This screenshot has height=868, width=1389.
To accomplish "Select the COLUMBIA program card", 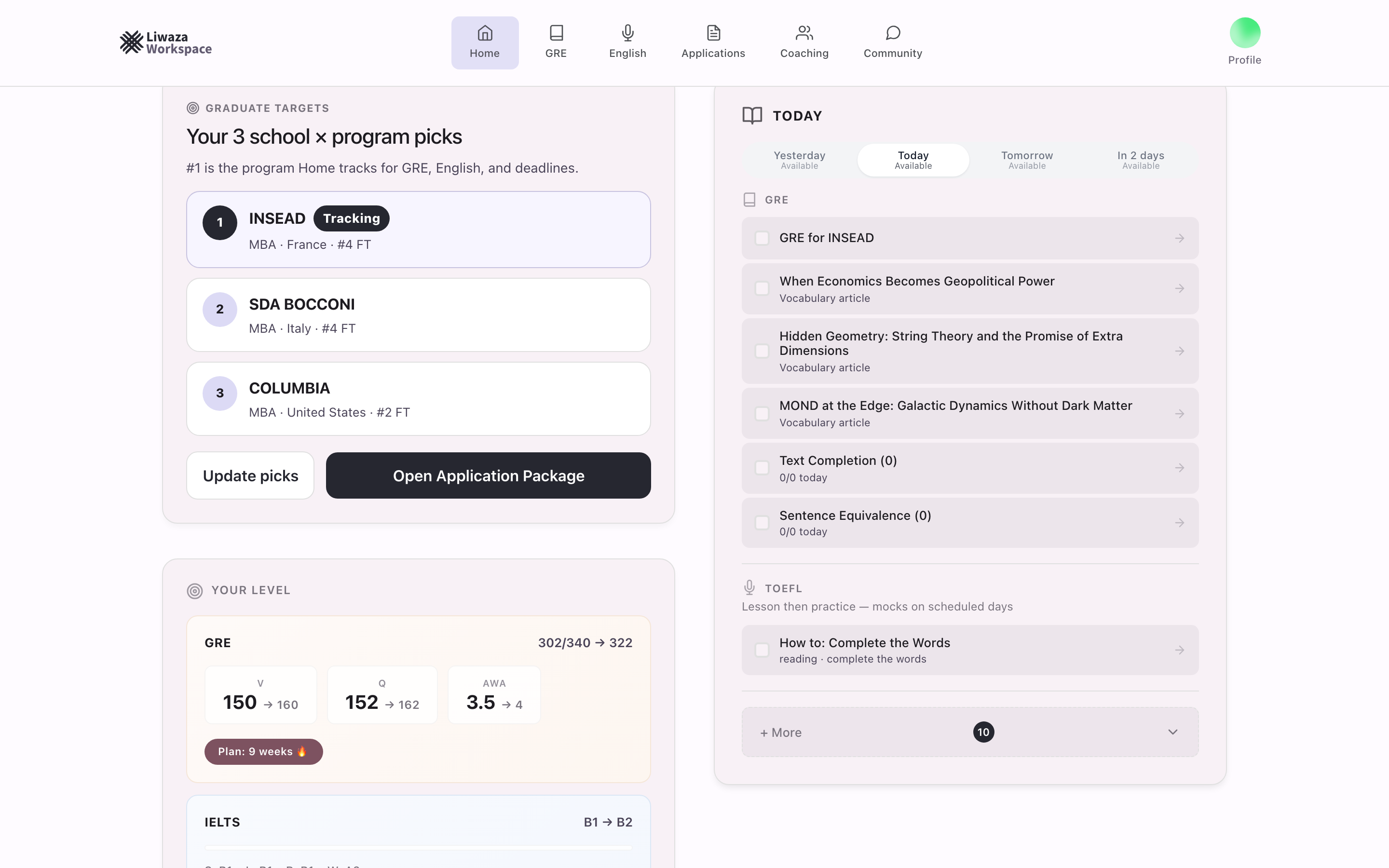I will pyautogui.click(x=419, y=399).
